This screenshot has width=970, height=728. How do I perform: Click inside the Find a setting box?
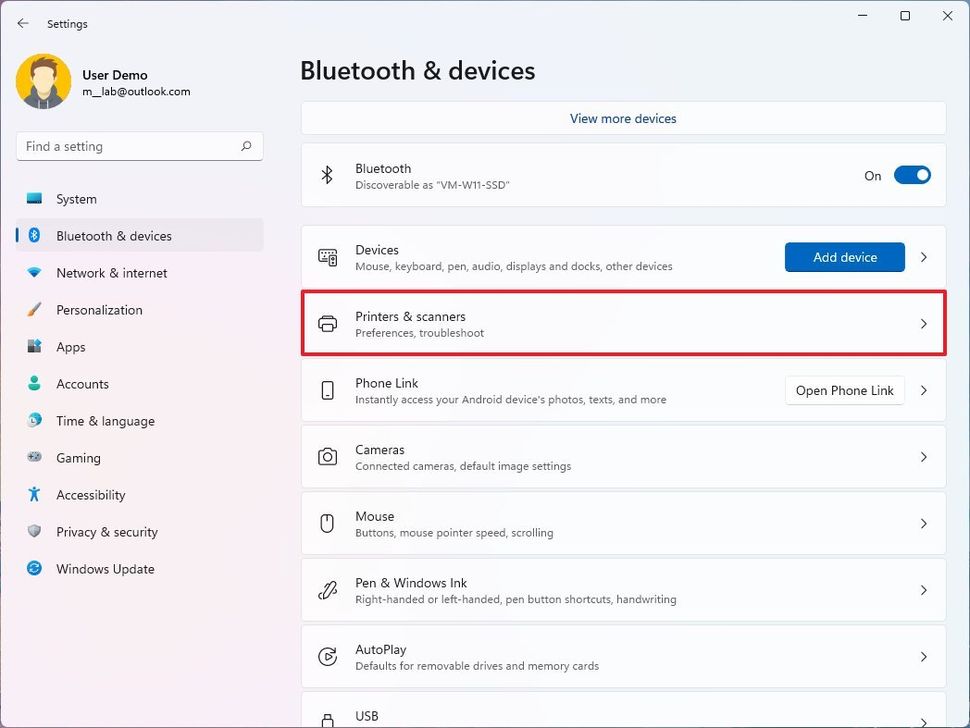[139, 146]
